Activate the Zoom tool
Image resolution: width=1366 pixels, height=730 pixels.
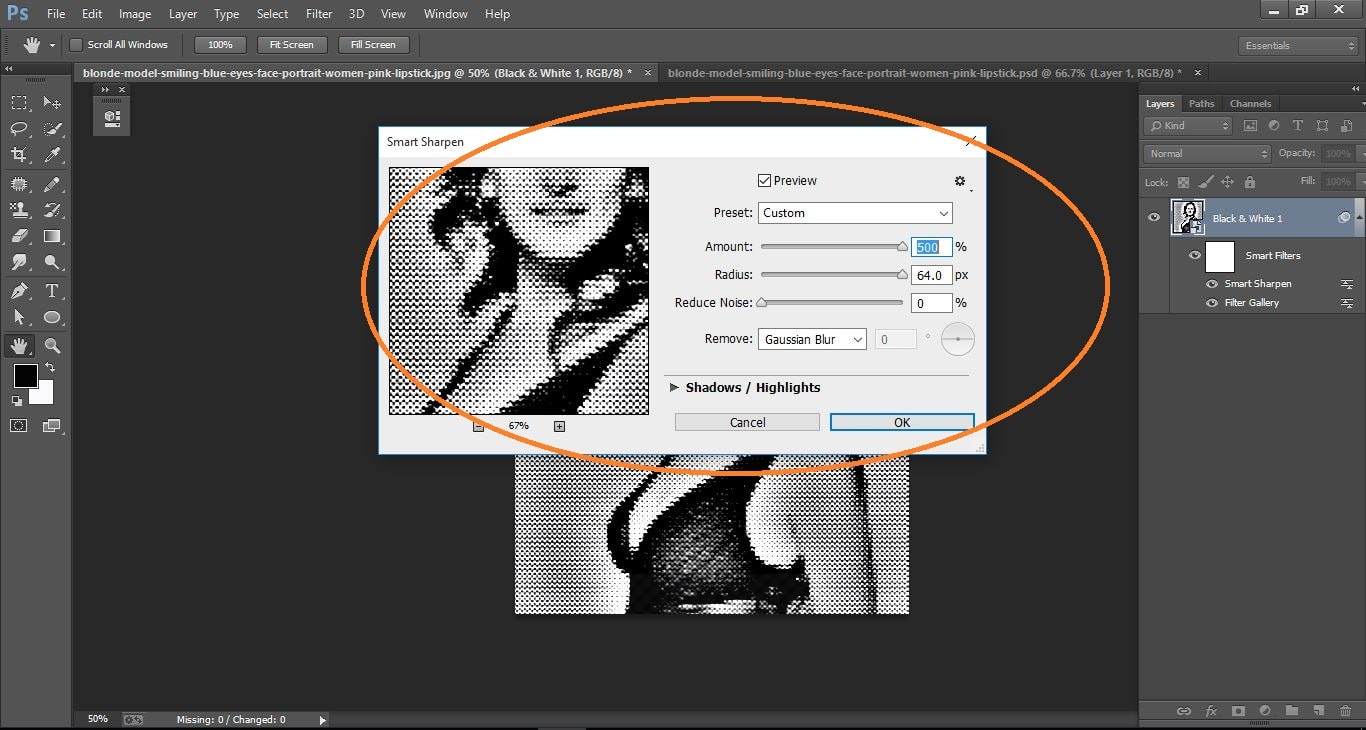tap(53, 345)
